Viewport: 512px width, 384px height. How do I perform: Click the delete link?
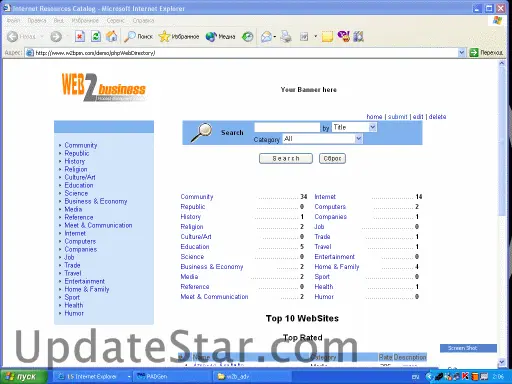click(x=437, y=117)
